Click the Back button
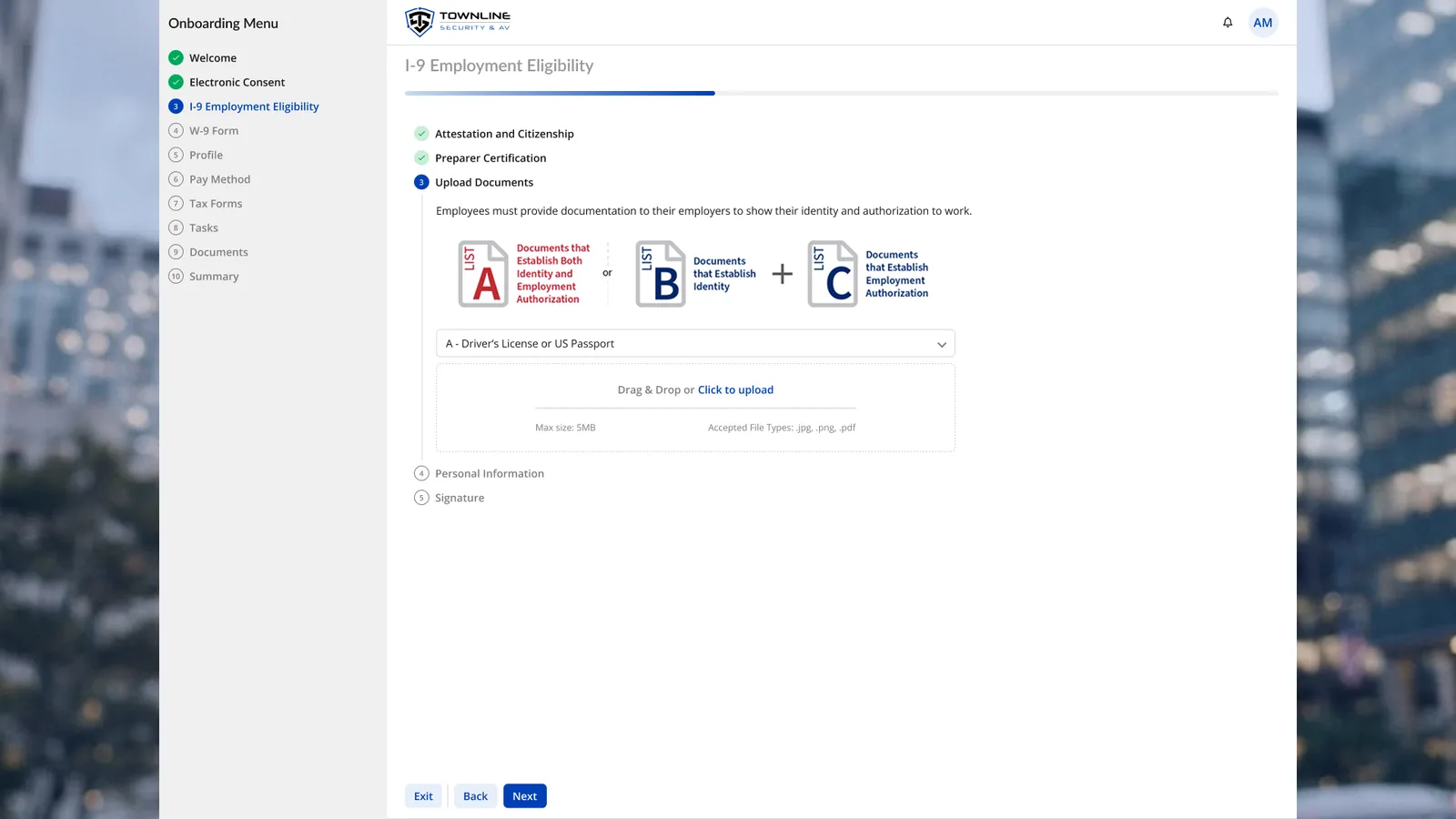This screenshot has height=819, width=1456. pos(475,796)
